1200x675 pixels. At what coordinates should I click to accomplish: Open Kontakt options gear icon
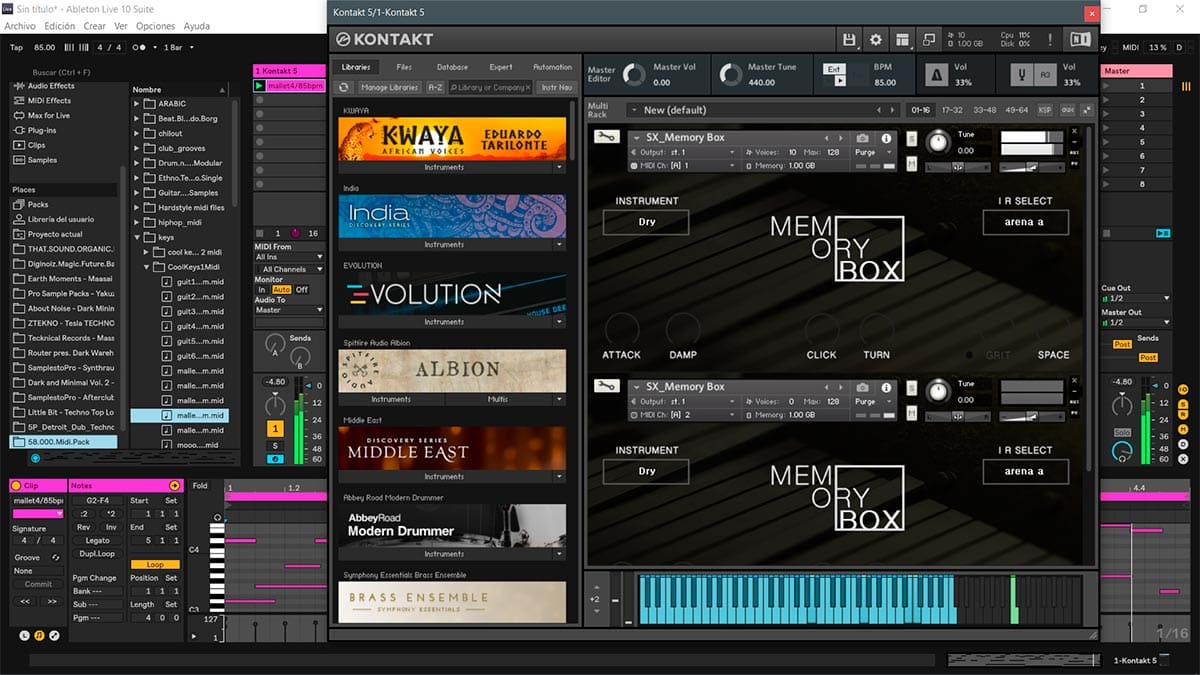(x=876, y=39)
